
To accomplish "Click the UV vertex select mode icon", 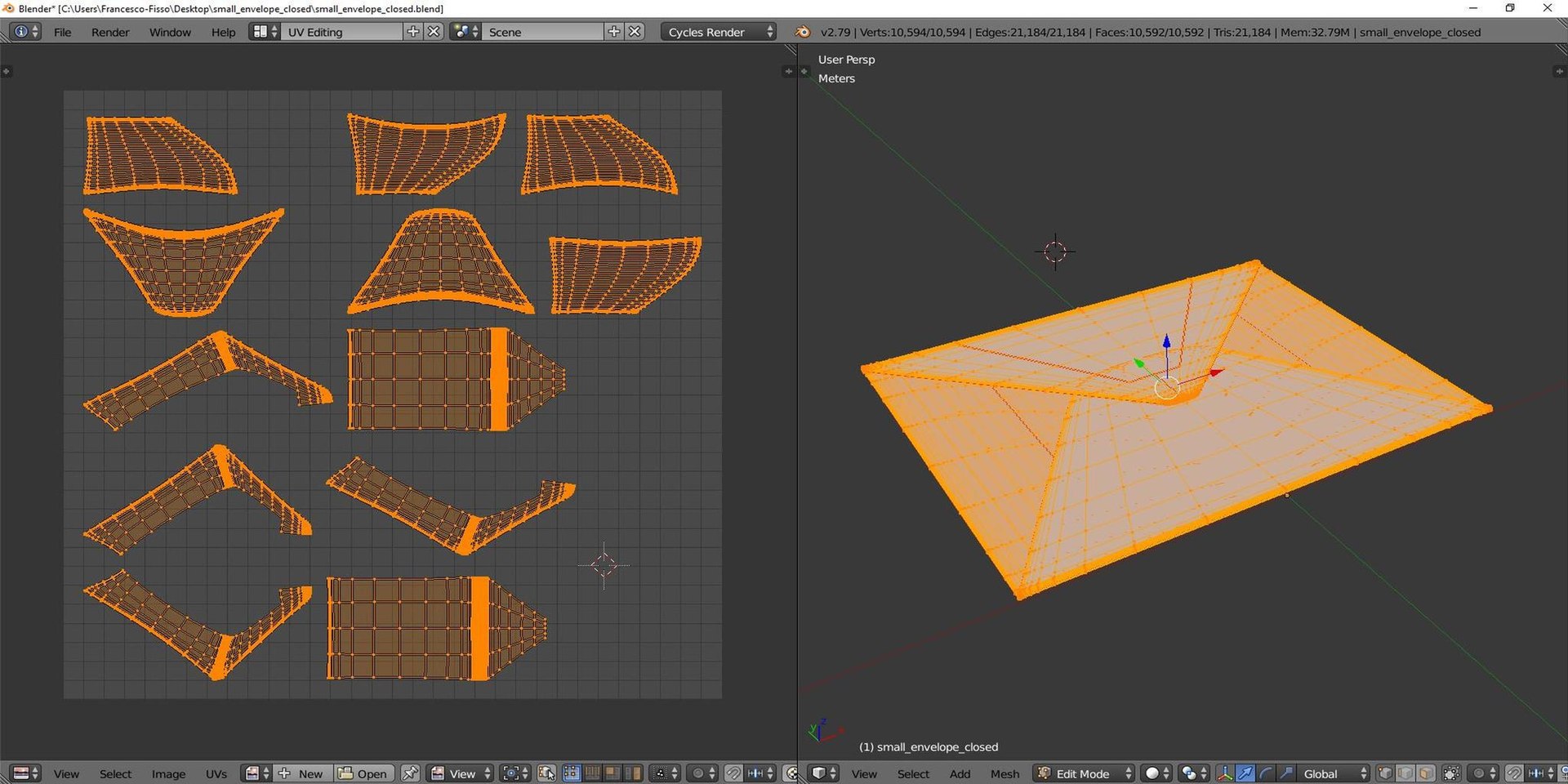I will point(572,773).
